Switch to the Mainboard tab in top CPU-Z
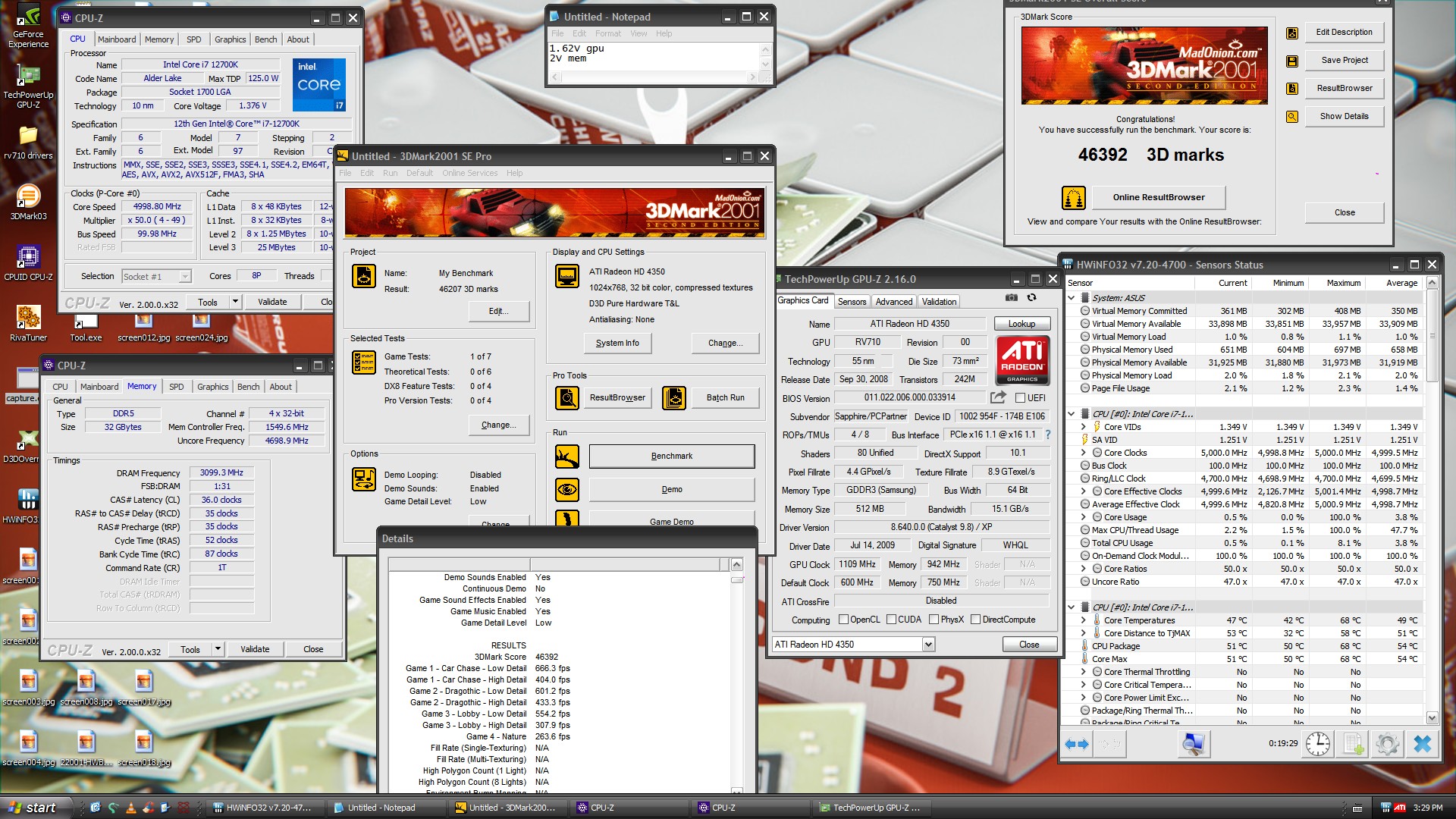Viewport: 1456px width, 819px height. (117, 39)
